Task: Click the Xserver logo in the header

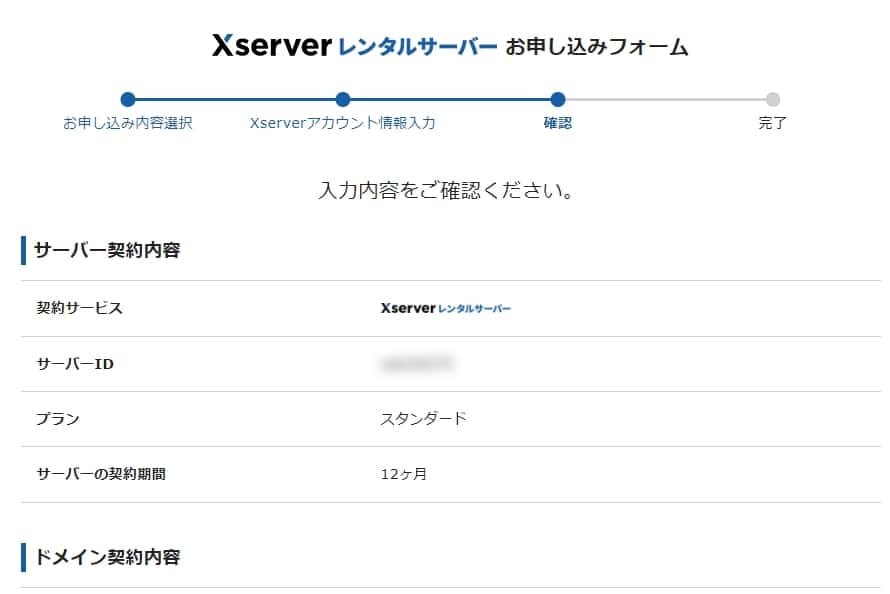Action: tap(355, 45)
